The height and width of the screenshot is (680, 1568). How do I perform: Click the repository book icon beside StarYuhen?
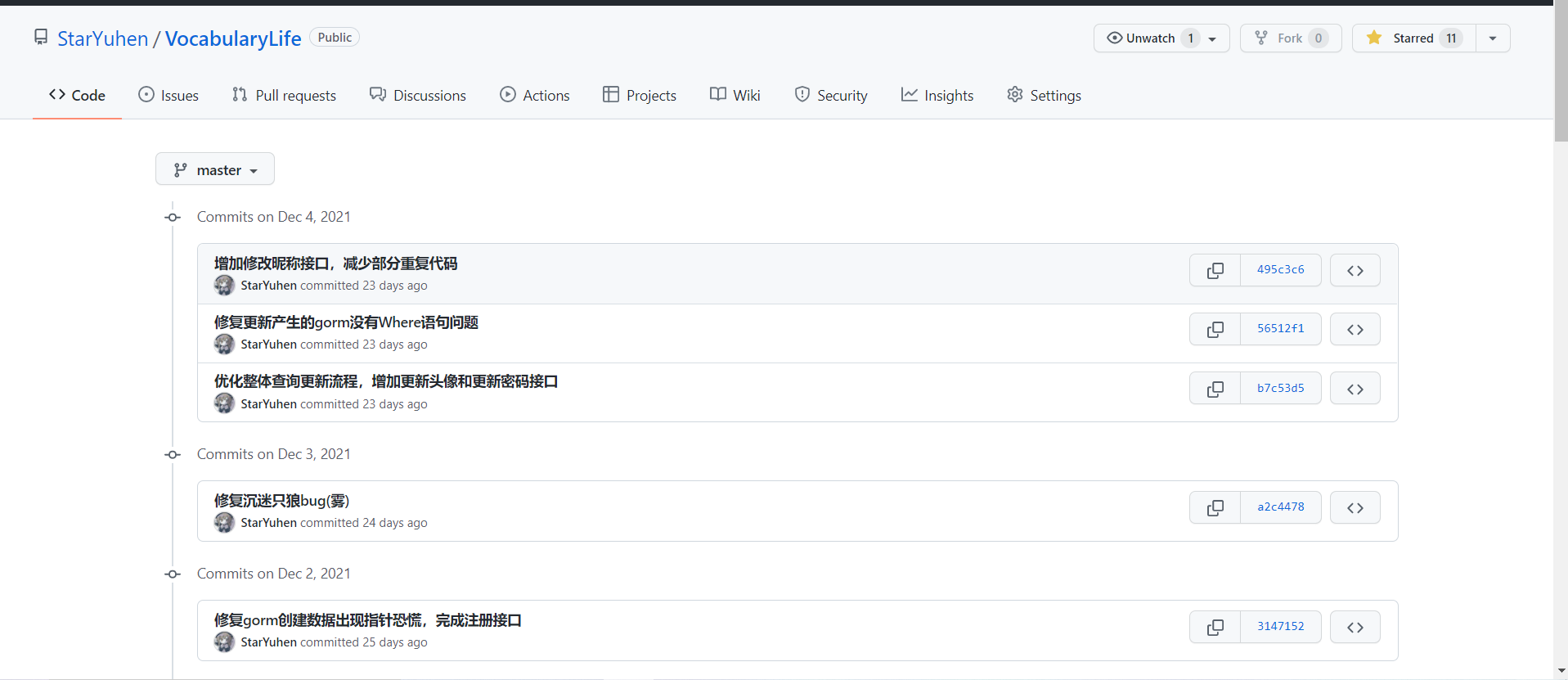pos(41,38)
